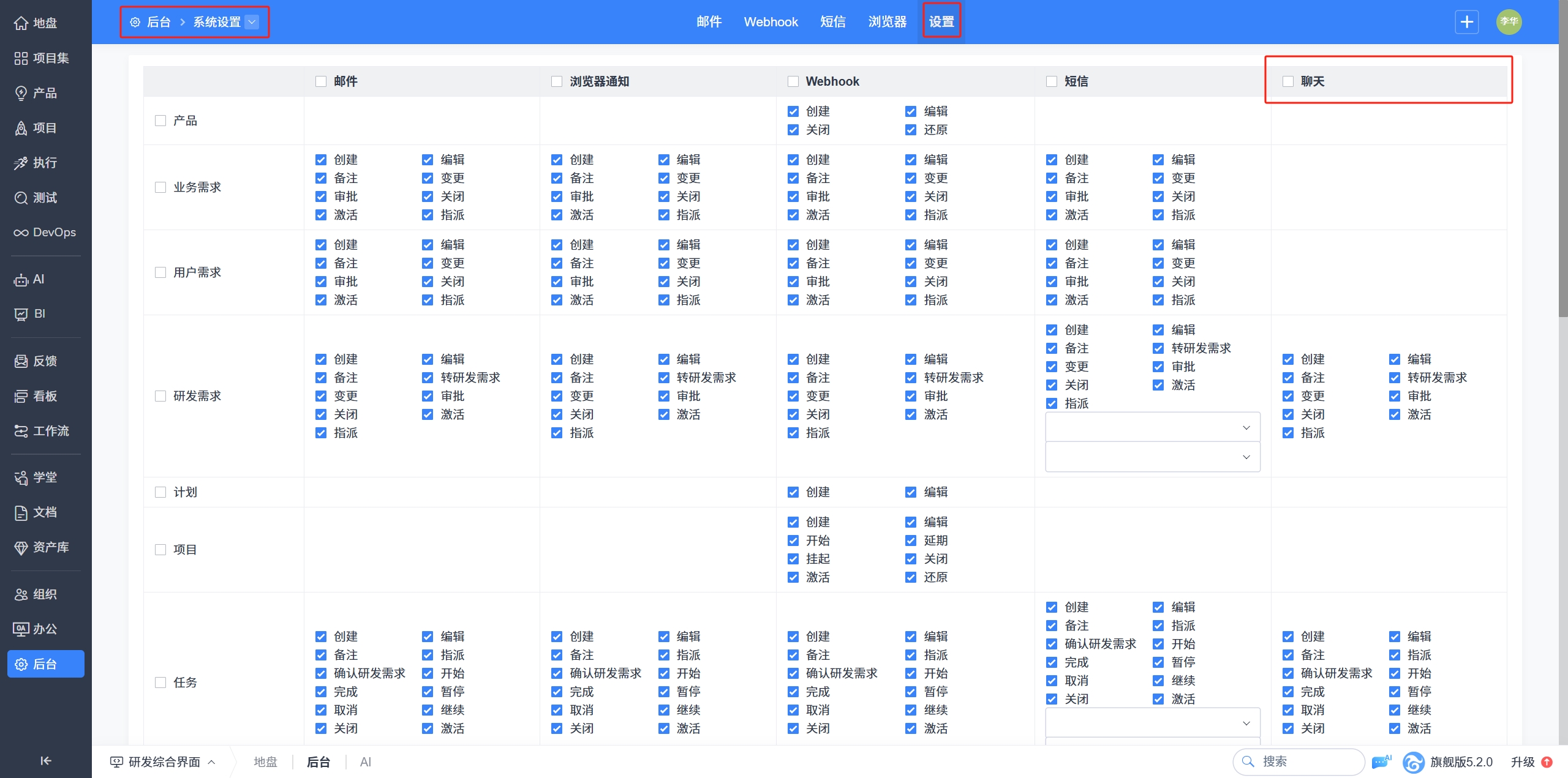Select the 研发需求 row checkbox
This screenshot has width=1568, height=778.
pos(160,396)
